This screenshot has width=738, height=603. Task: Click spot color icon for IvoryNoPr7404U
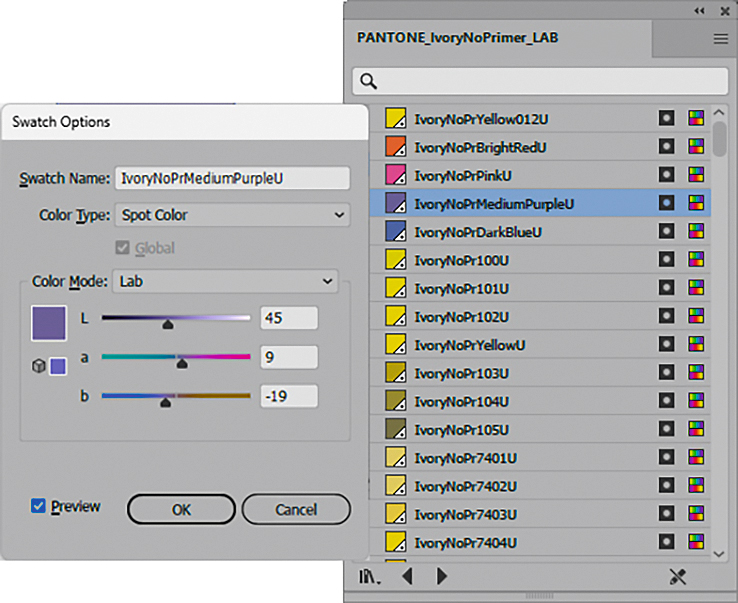click(x=666, y=541)
